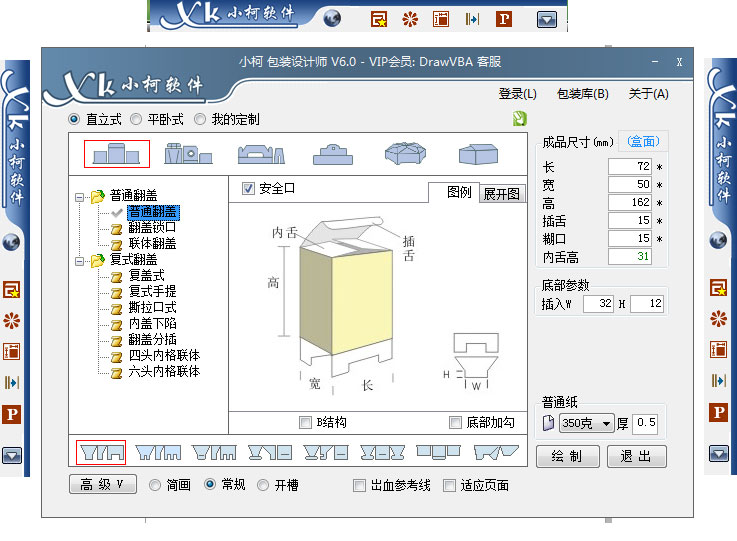
Task: Enable the B结构 checkbox
Action: pos(306,423)
